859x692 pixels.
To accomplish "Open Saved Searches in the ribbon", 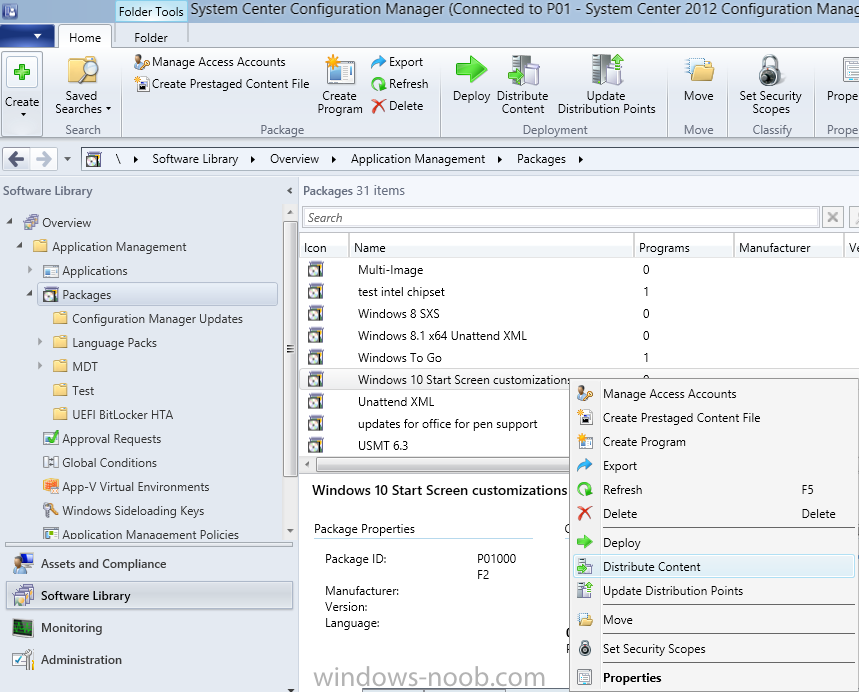I will [x=83, y=87].
